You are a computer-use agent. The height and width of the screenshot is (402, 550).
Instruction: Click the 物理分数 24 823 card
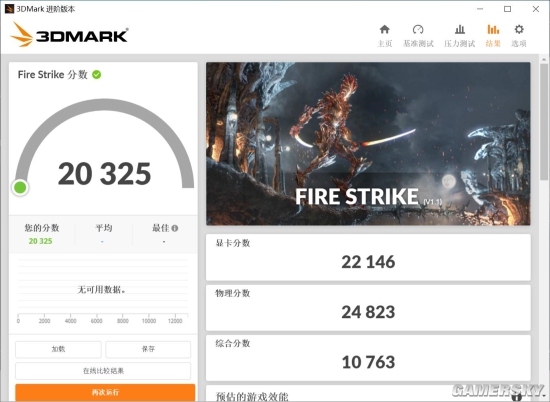[x=368, y=308]
